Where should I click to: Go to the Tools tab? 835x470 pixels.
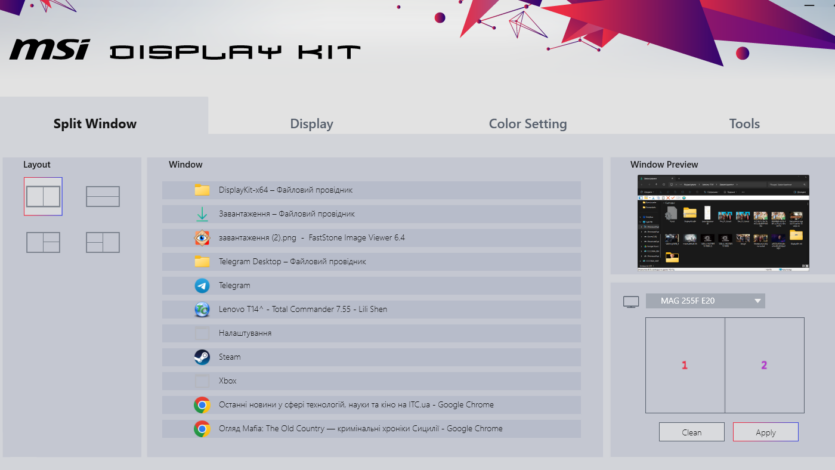(744, 123)
